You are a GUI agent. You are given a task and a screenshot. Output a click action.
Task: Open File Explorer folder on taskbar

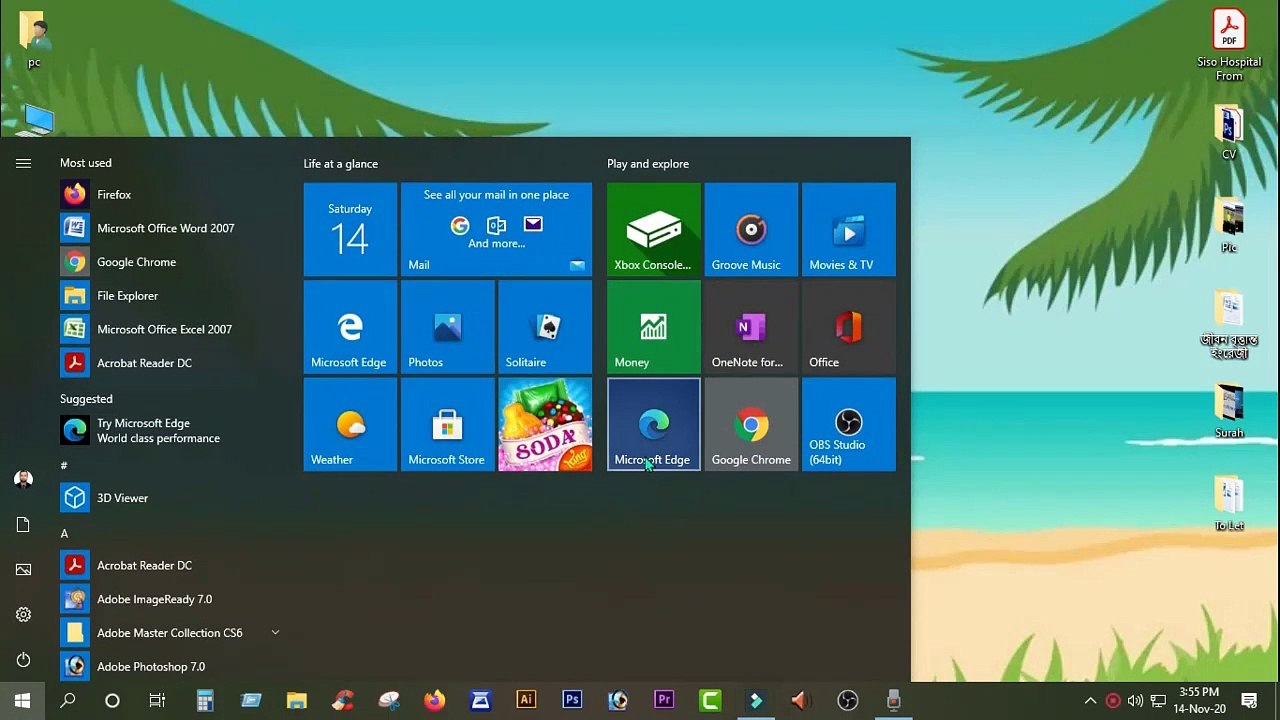tap(297, 701)
